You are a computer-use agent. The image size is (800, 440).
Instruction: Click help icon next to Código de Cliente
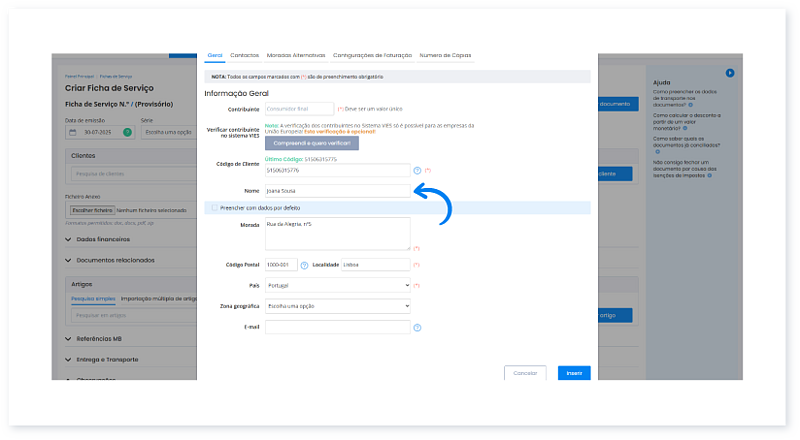pyautogui.click(x=416, y=171)
